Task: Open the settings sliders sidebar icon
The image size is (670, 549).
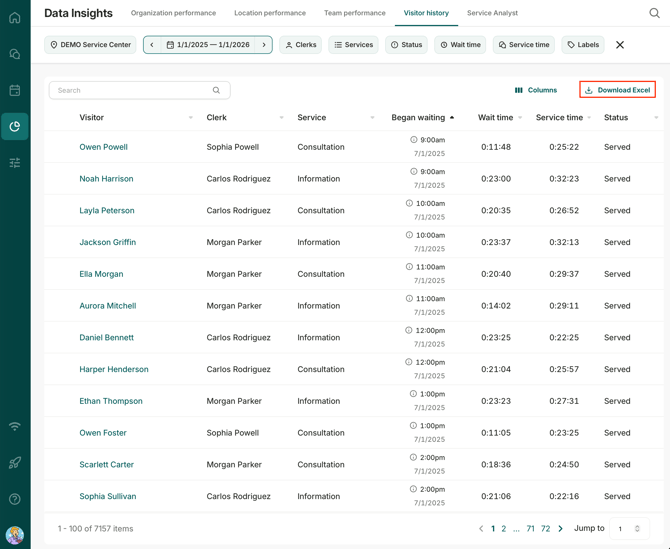Action: tap(15, 162)
